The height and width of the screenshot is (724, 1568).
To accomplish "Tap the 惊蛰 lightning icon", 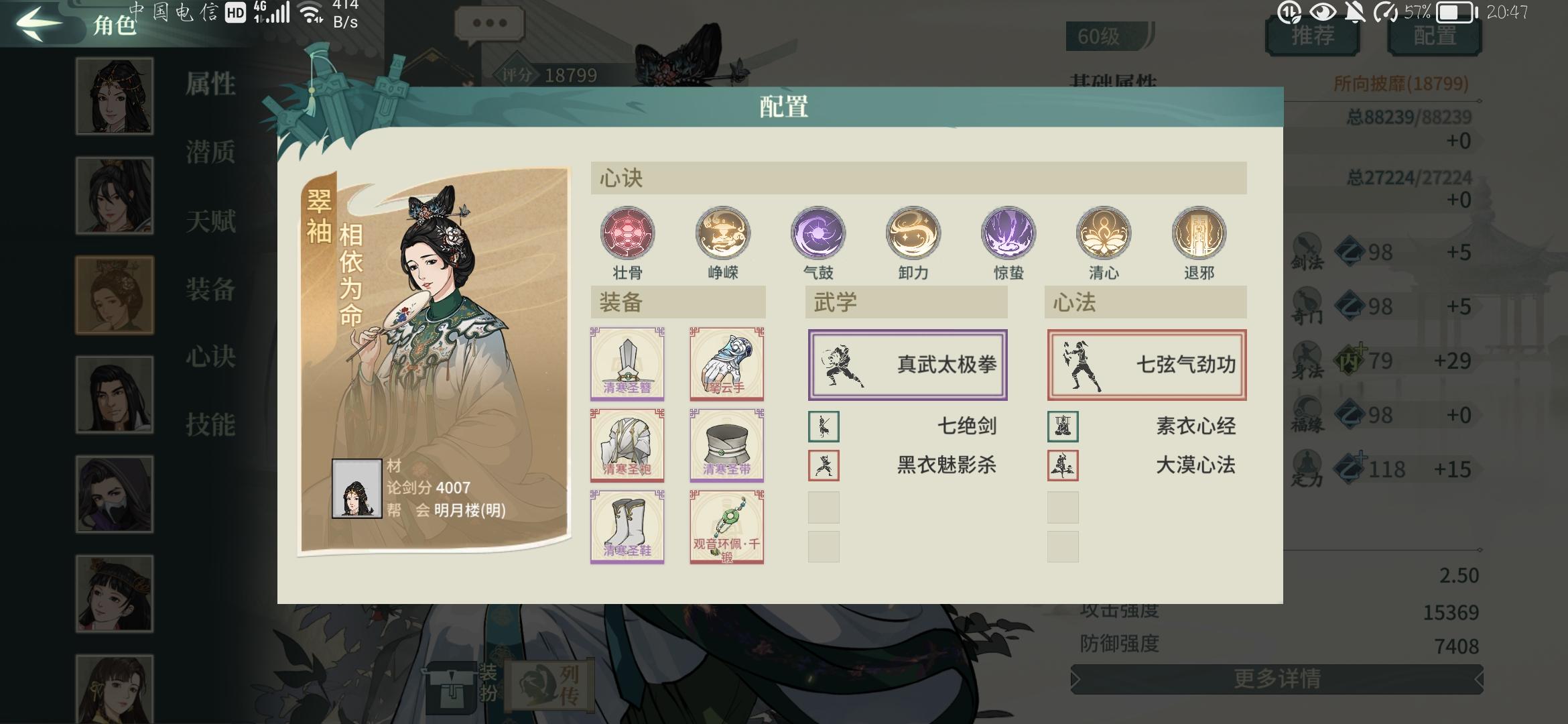I will (1008, 233).
